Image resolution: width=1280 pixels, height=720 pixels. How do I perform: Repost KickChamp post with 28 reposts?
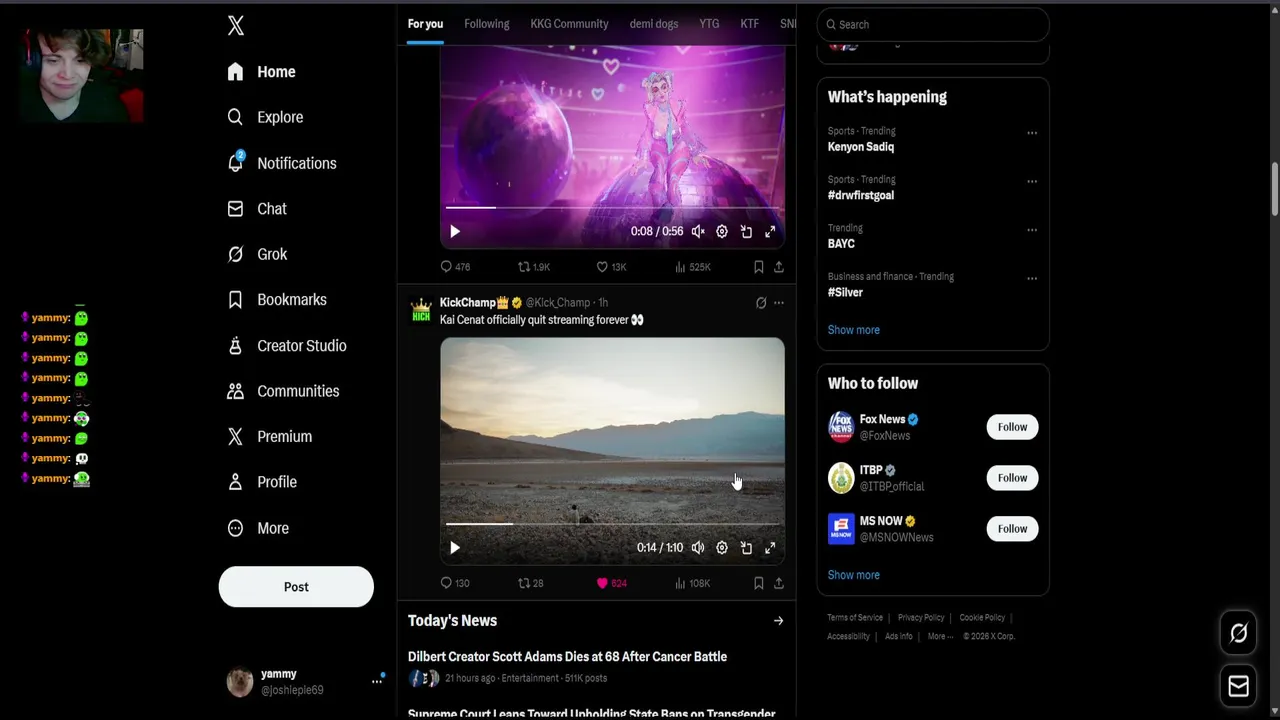pos(531,583)
